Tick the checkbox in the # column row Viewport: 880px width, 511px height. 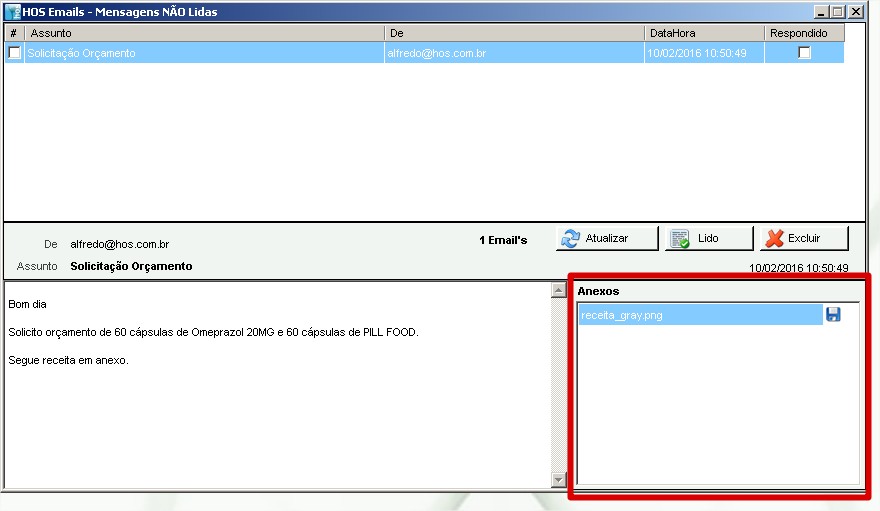point(14,53)
